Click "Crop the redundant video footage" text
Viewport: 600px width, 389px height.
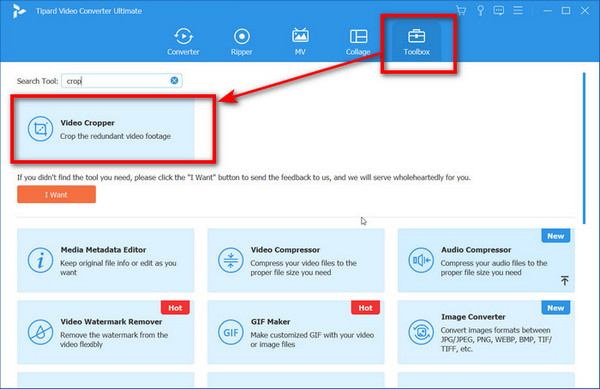tap(115, 136)
